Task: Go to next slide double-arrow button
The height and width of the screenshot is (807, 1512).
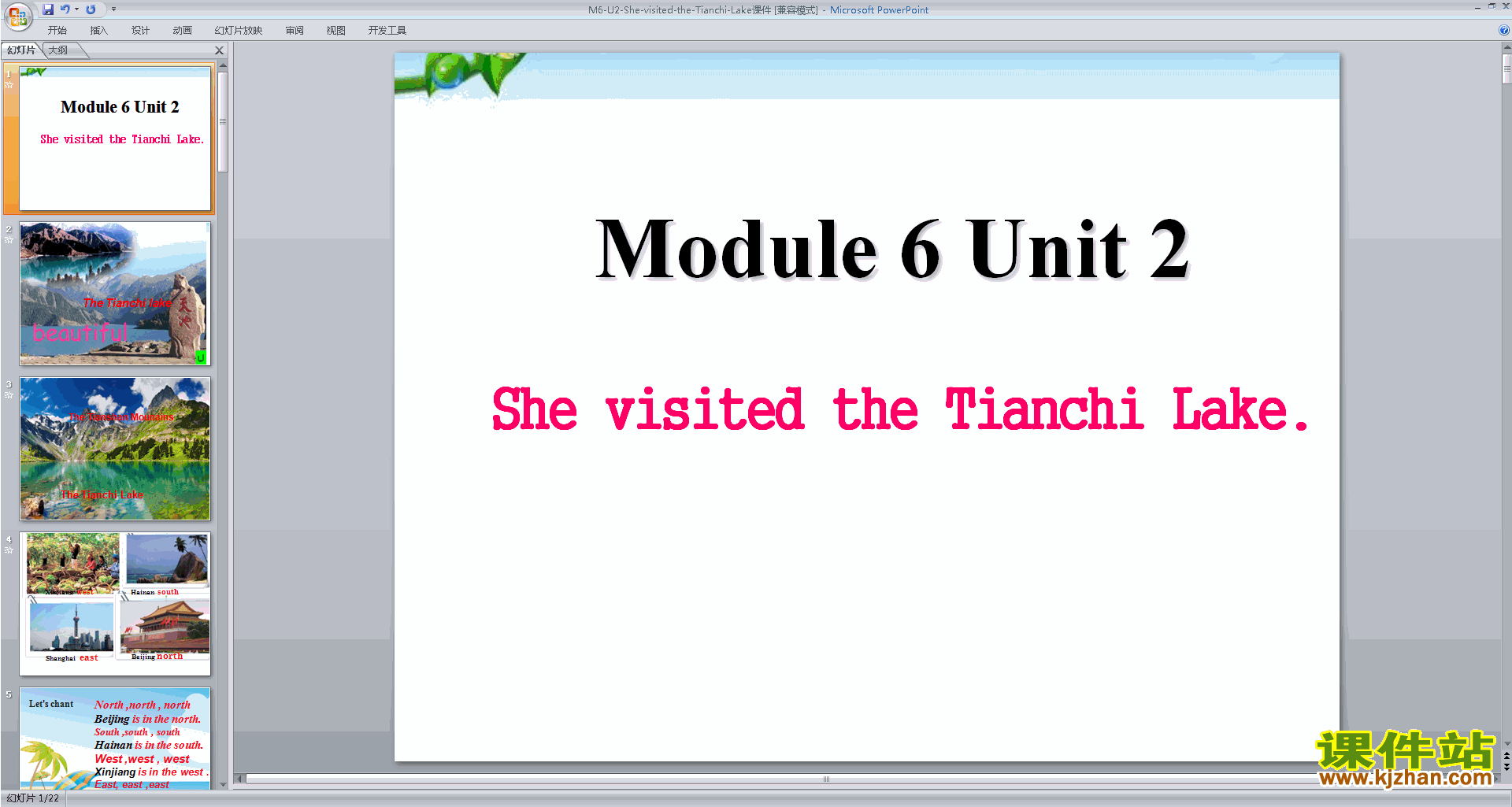Action: [x=1506, y=767]
